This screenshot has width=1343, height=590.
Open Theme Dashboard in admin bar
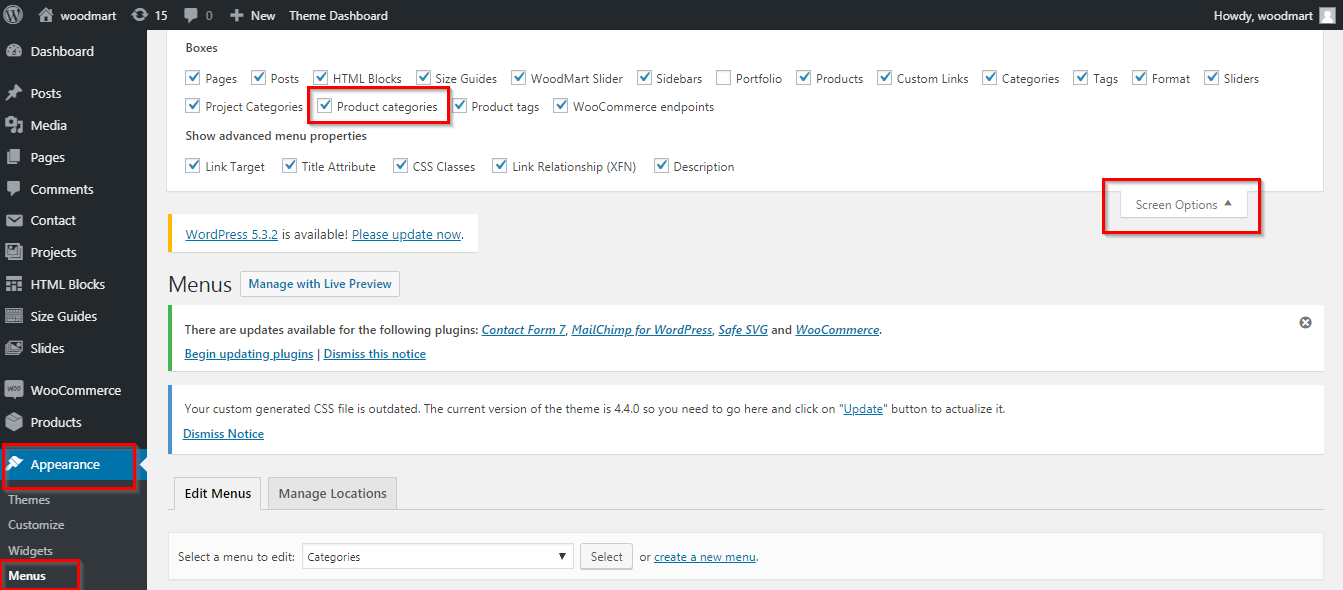(338, 15)
